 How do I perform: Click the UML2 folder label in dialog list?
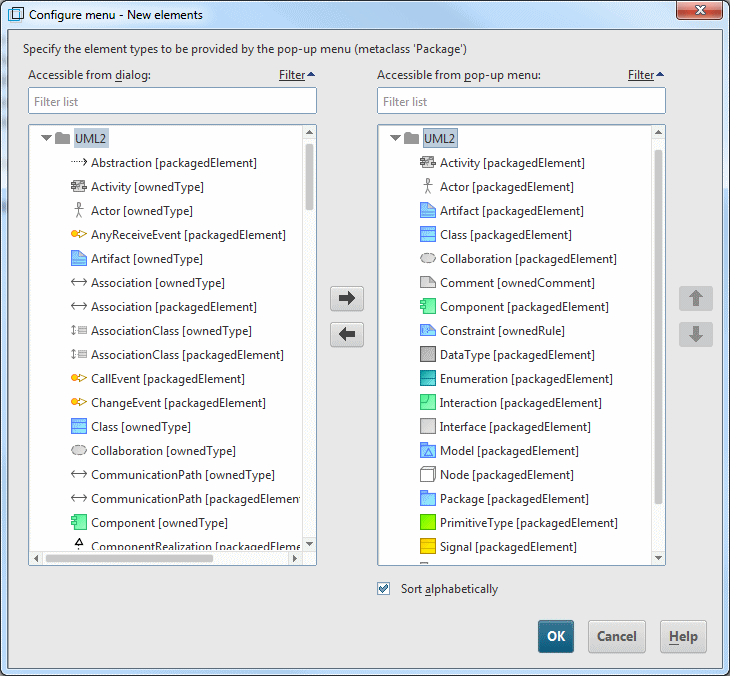91,138
